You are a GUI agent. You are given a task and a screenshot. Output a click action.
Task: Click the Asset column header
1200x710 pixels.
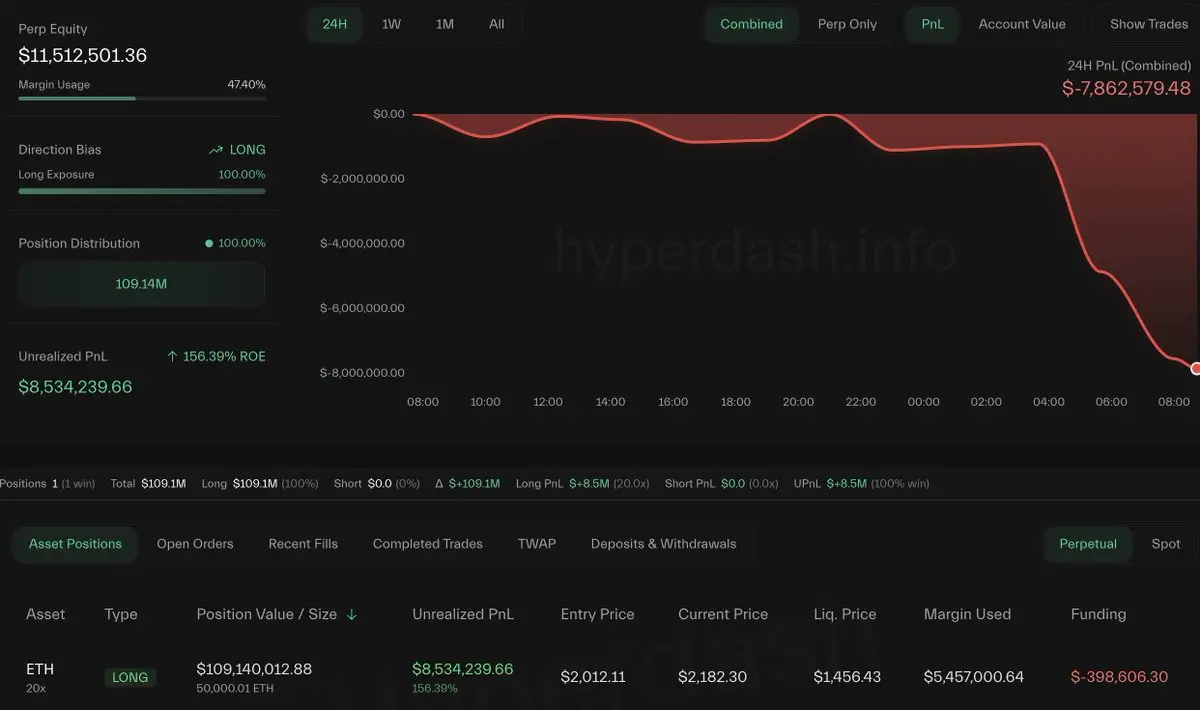[x=45, y=614]
